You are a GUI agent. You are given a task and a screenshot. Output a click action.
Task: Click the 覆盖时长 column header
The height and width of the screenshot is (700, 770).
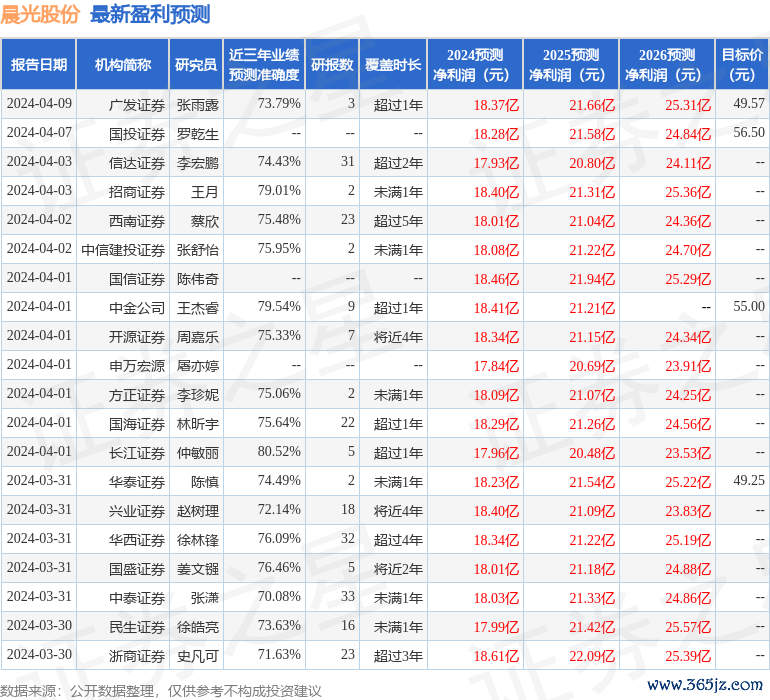tap(393, 64)
